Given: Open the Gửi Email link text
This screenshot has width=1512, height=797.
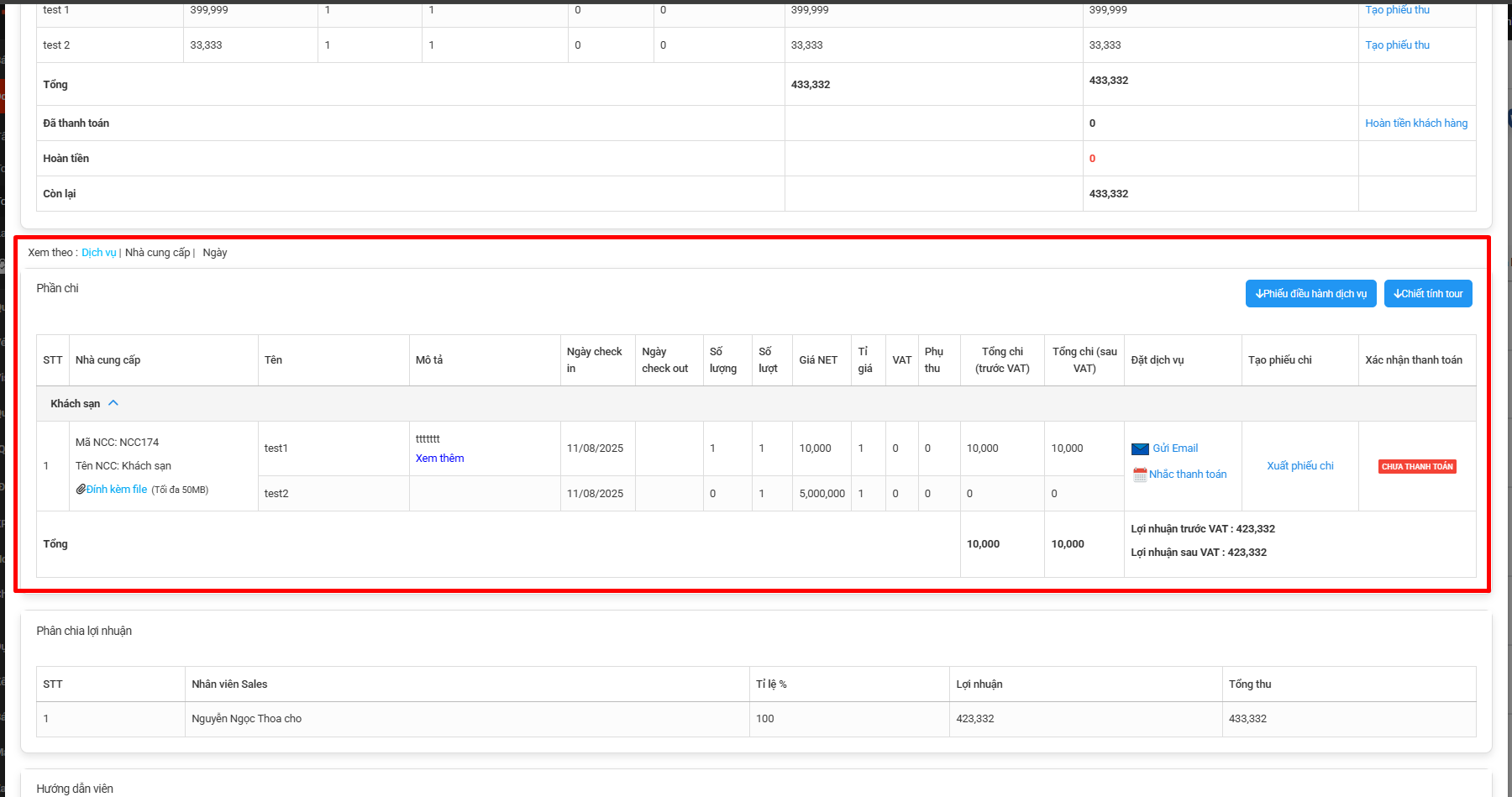Looking at the screenshot, I should (1175, 448).
